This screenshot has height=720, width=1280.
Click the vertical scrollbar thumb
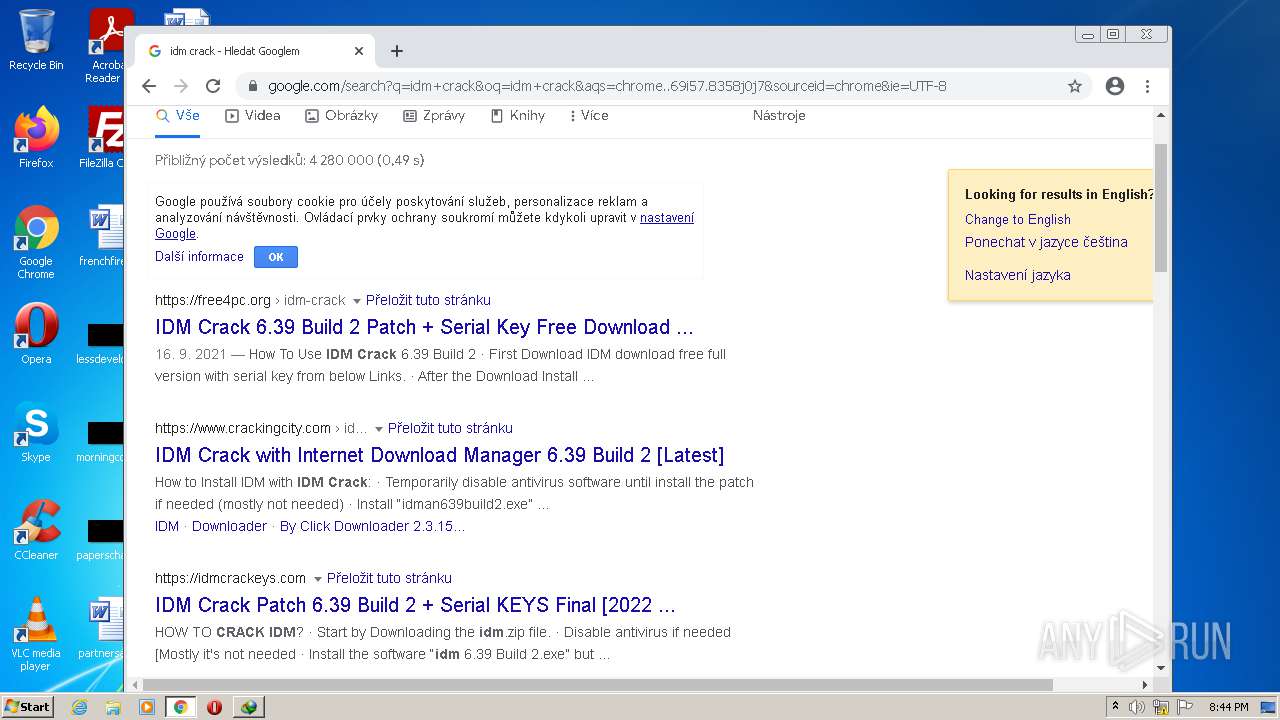point(1161,207)
